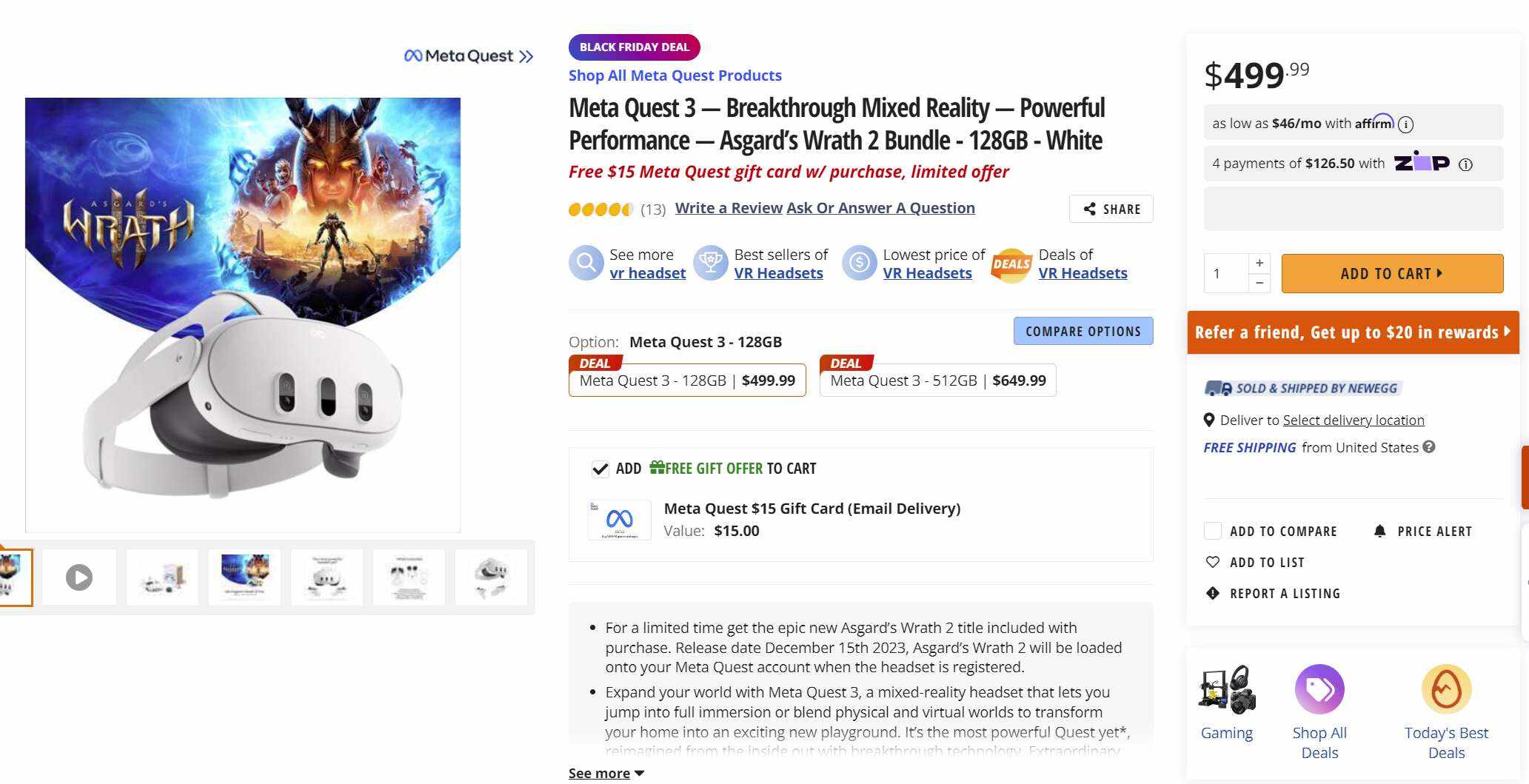Click the Report a Listing diamond icon

[1212, 593]
